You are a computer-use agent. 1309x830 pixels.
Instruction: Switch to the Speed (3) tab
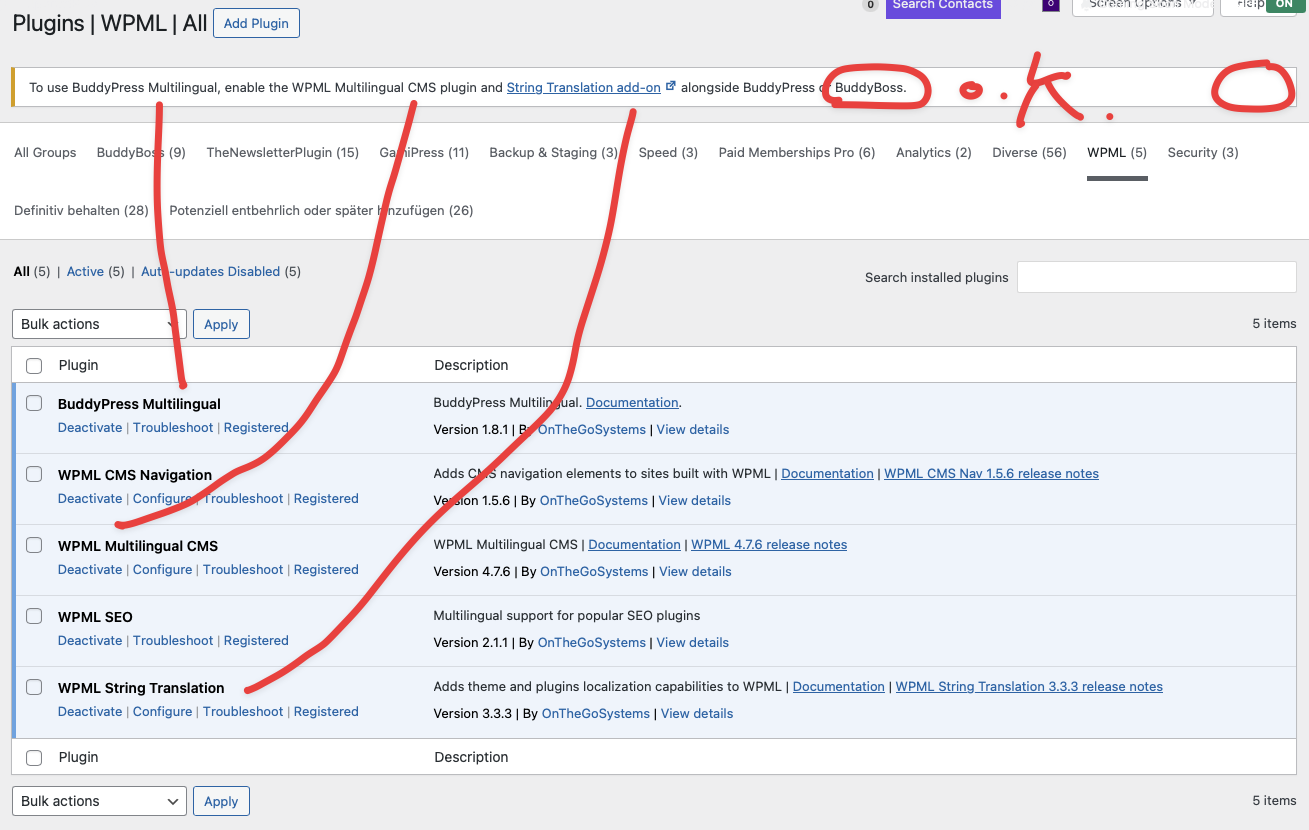coord(668,153)
